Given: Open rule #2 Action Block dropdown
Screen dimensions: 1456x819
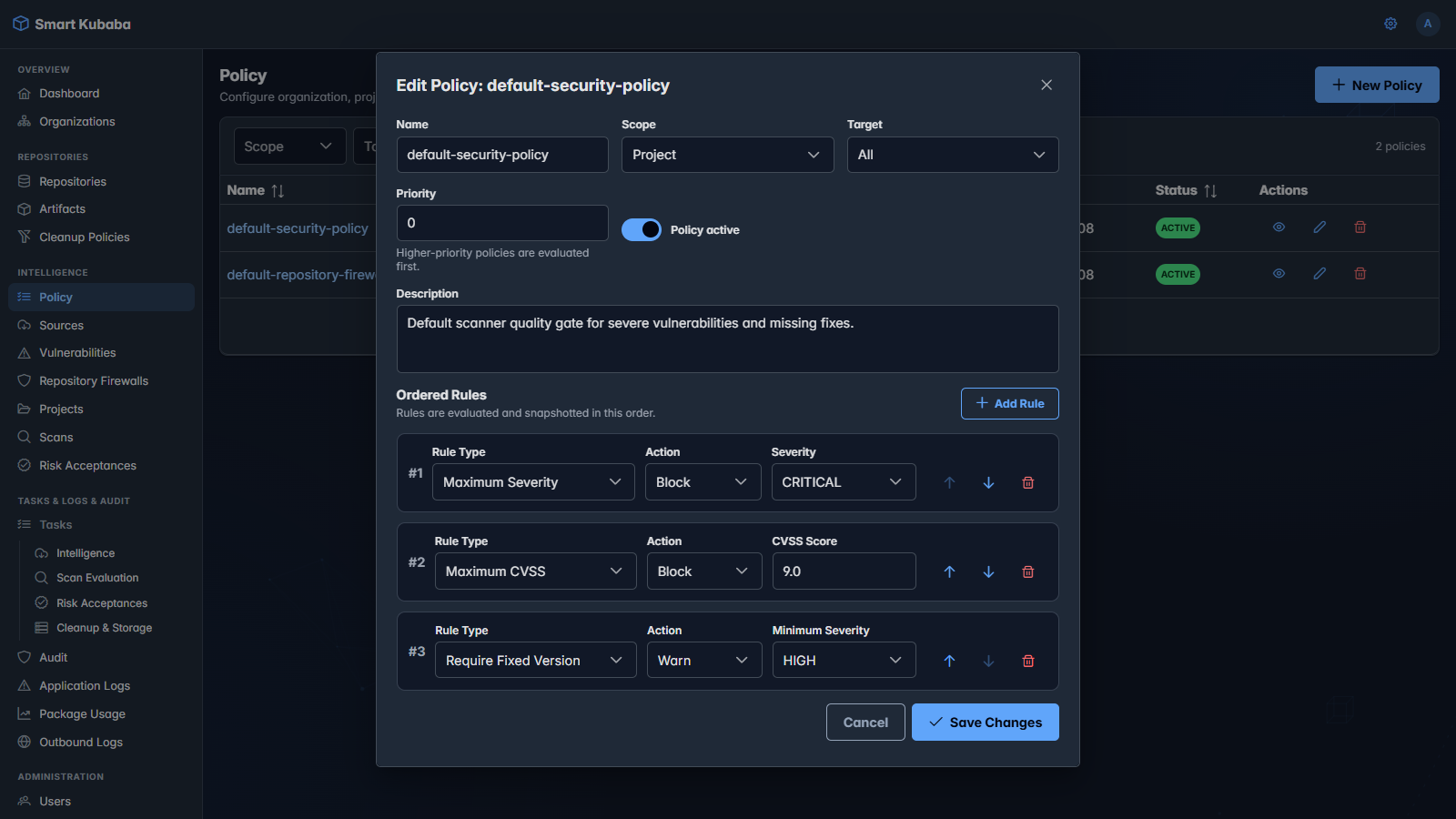Looking at the screenshot, I should pos(704,571).
